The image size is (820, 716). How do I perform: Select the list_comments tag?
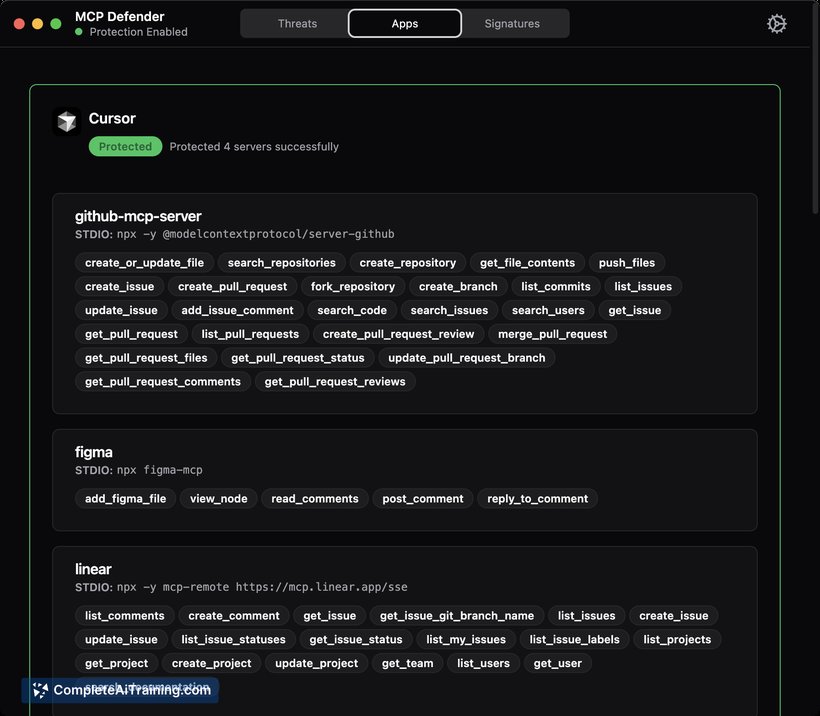coord(124,616)
